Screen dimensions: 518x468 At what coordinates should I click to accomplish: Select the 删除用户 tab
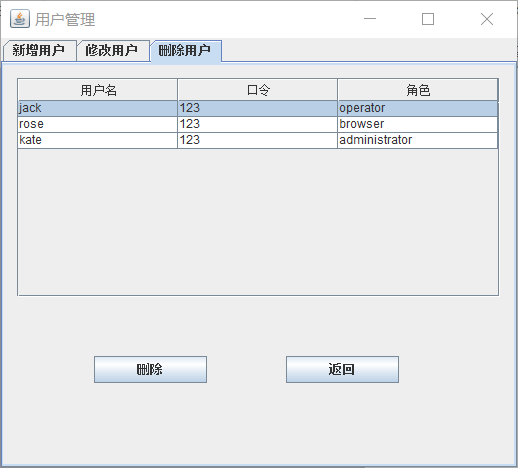[x=186, y=51]
